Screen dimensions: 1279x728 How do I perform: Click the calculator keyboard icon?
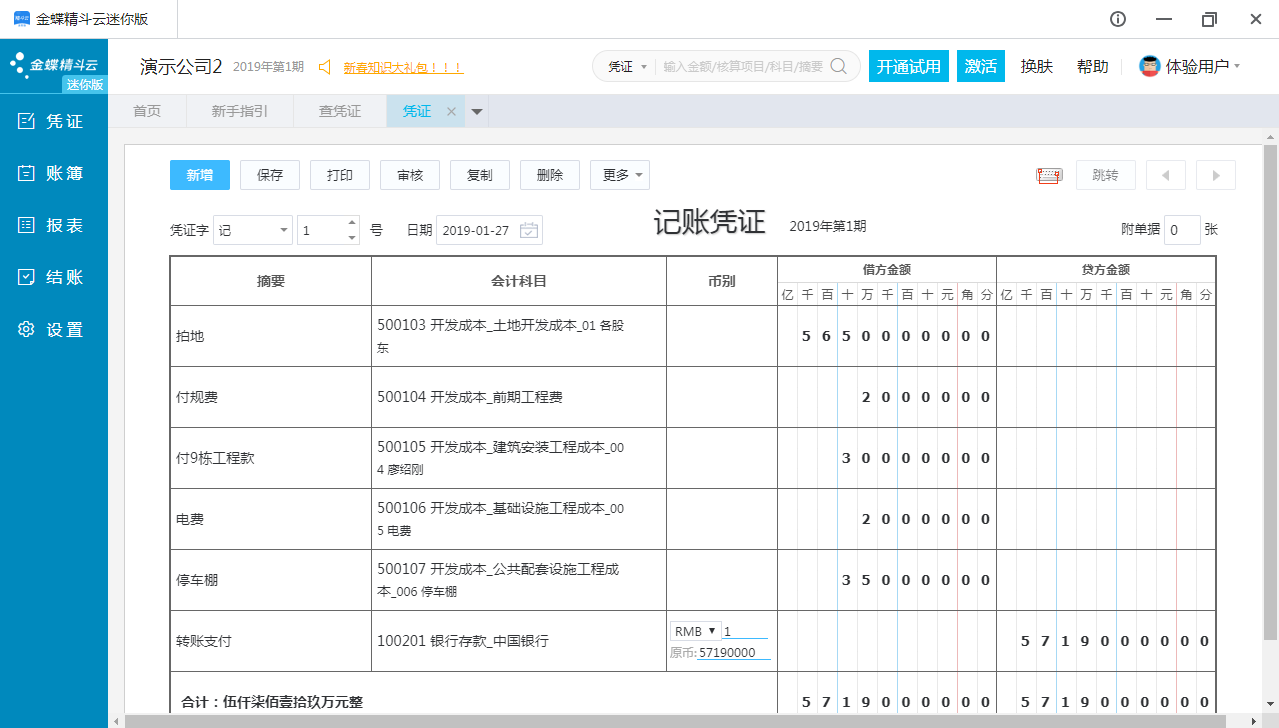[1049, 176]
